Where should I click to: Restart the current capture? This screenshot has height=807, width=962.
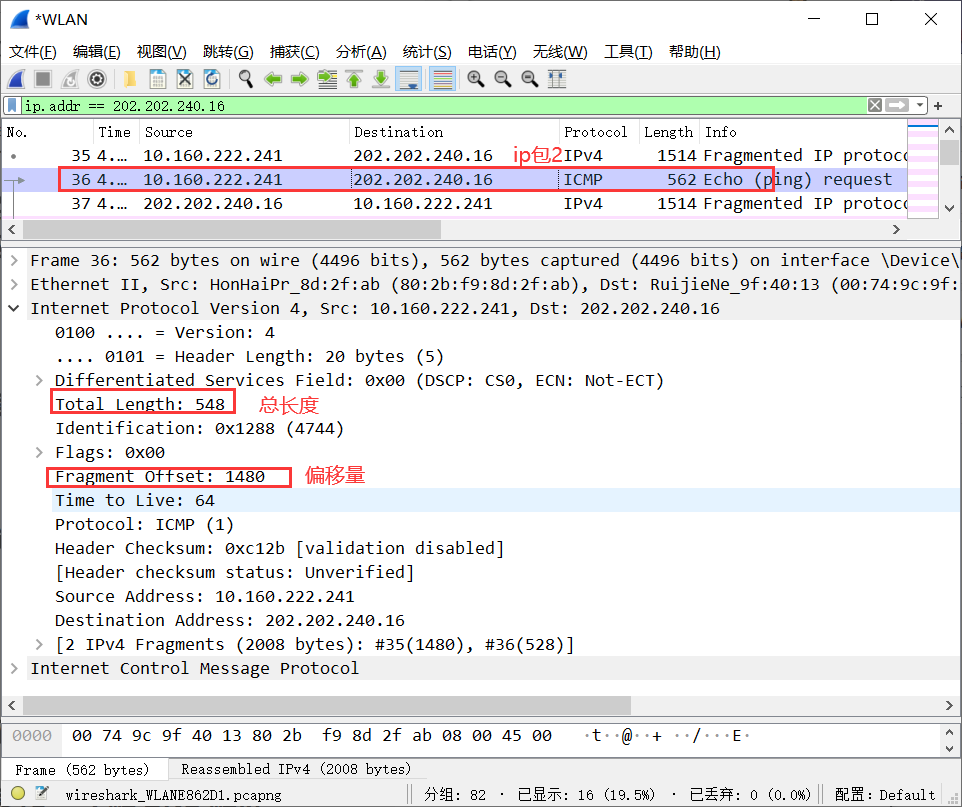[x=70, y=79]
